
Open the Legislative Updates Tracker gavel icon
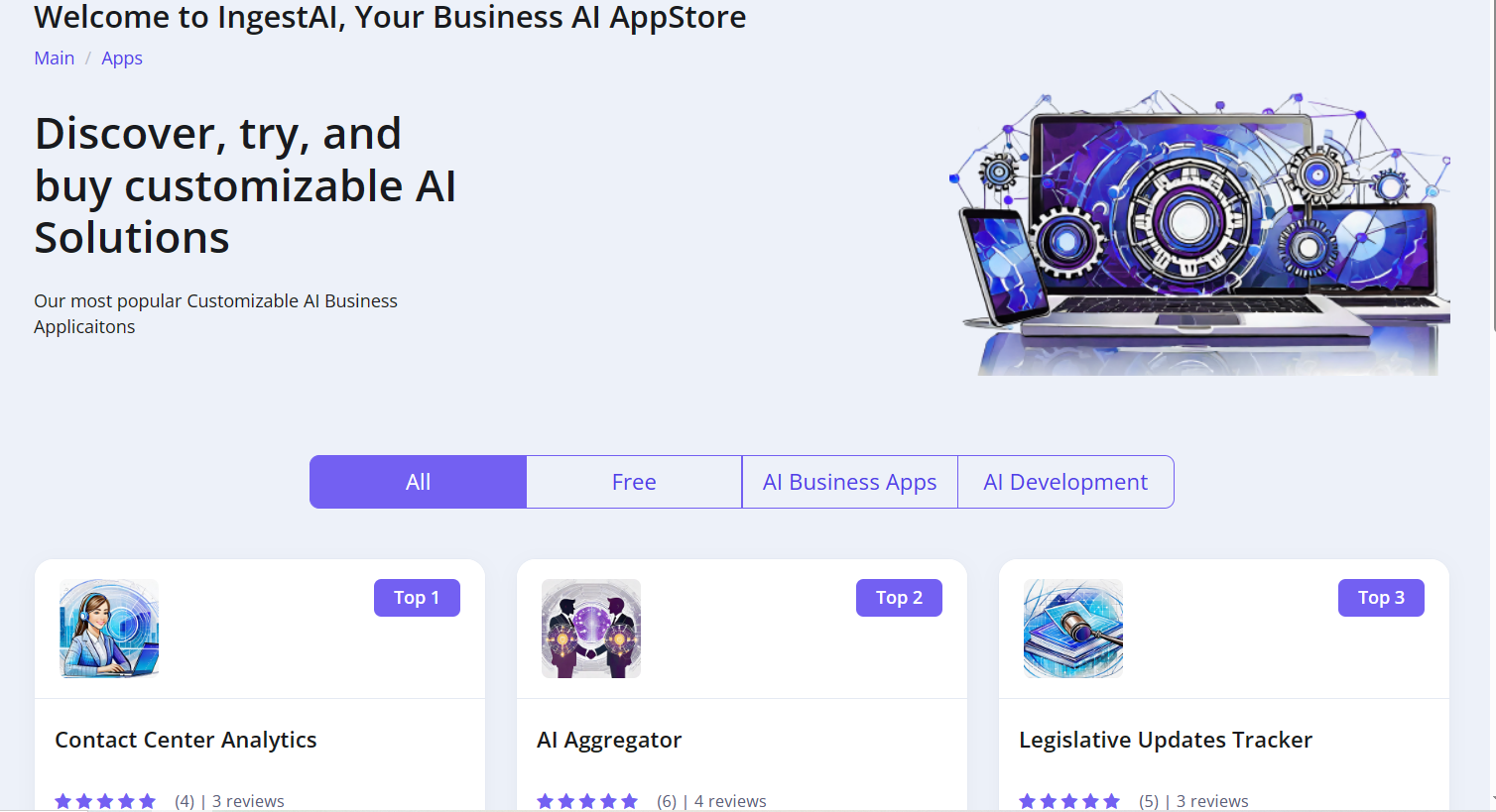[1073, 629]
